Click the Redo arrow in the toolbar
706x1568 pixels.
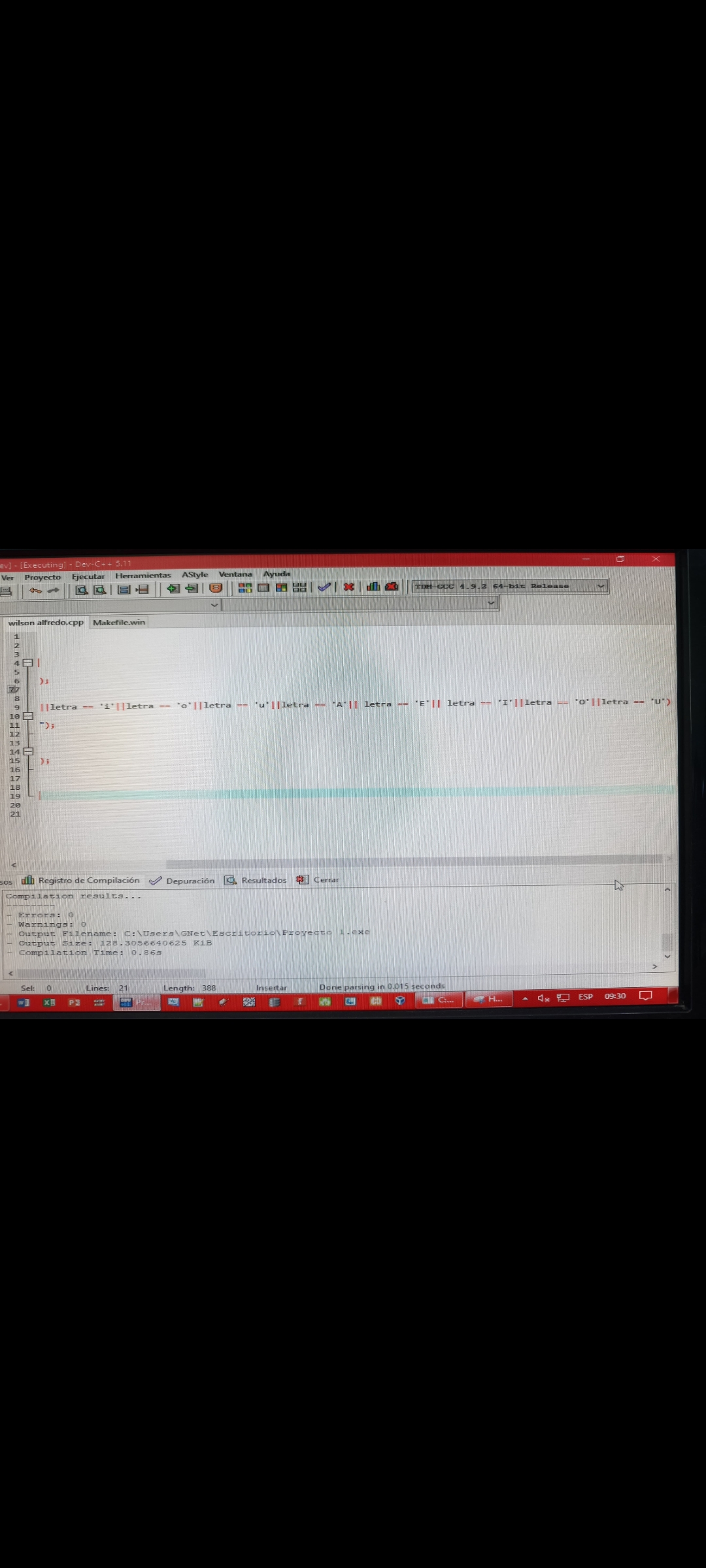point(54,591)
